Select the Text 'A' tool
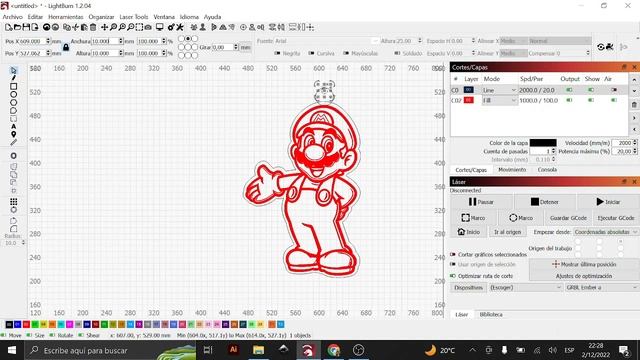Image resolution: width=640 pixels, height=360 pixels. tap(13, 126)
